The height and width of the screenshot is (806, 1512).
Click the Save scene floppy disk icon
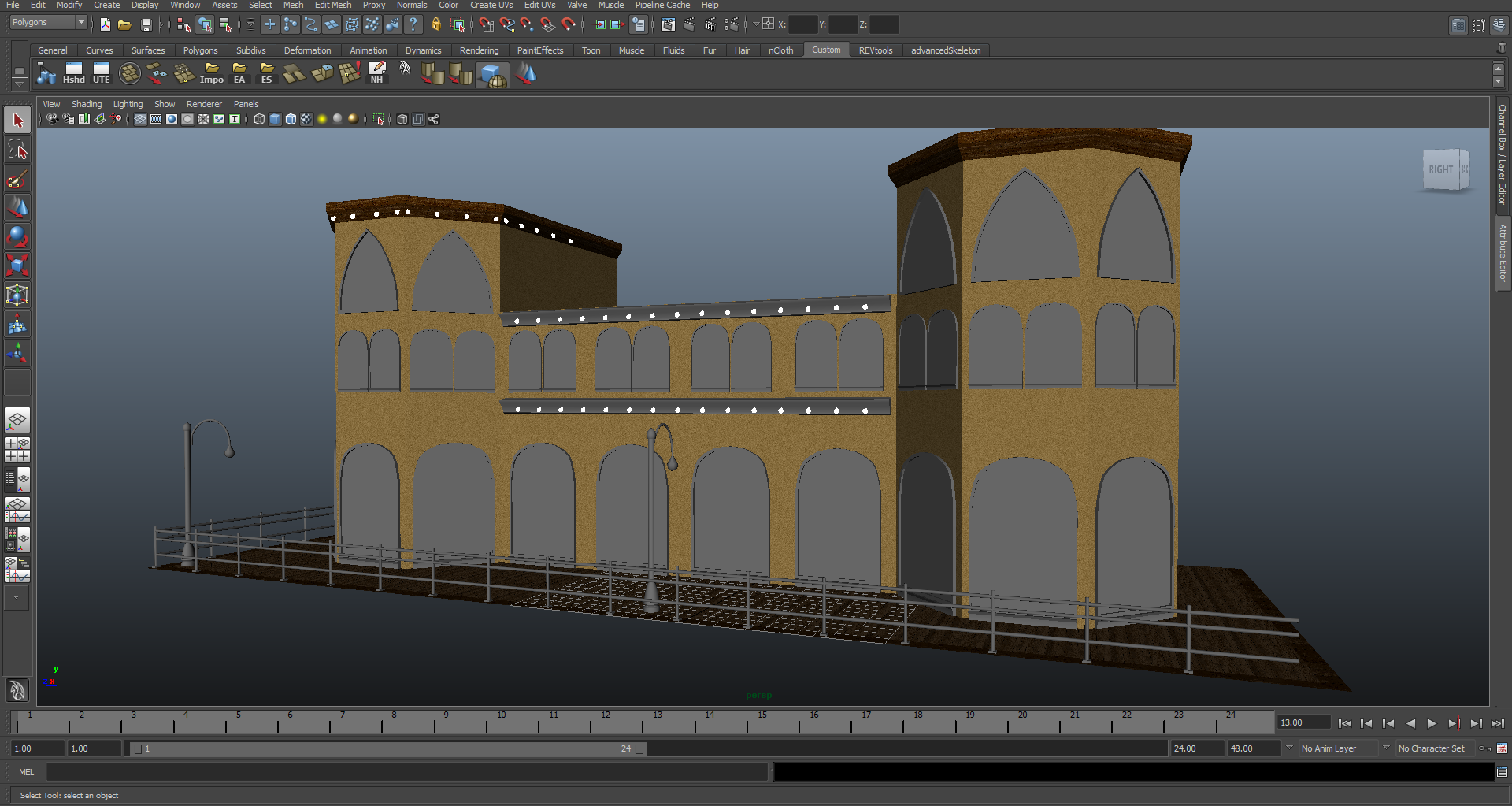[x=146, y=25]
